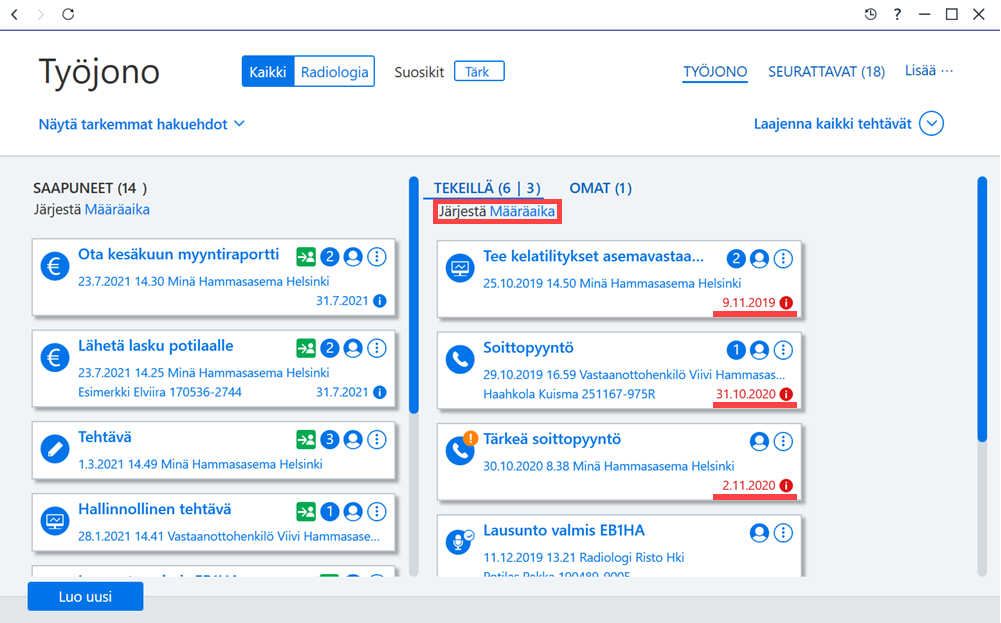Viewport: 1001px width, 623px height.
Task: Click the phone icon on Soittopyyntö task
Action: click(x=460, y=359)
